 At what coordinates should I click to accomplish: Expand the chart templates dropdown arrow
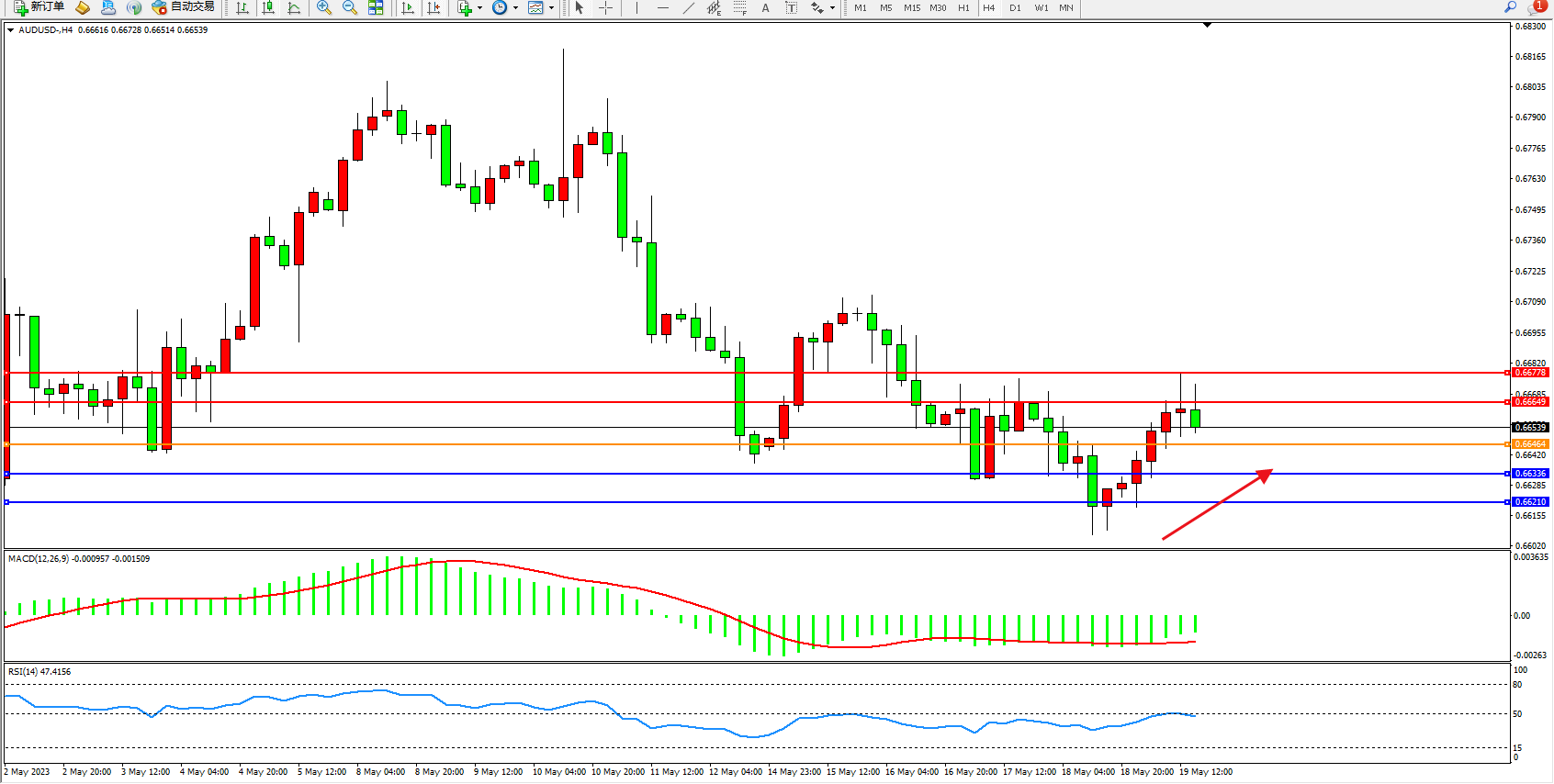[x=551, y=7]
